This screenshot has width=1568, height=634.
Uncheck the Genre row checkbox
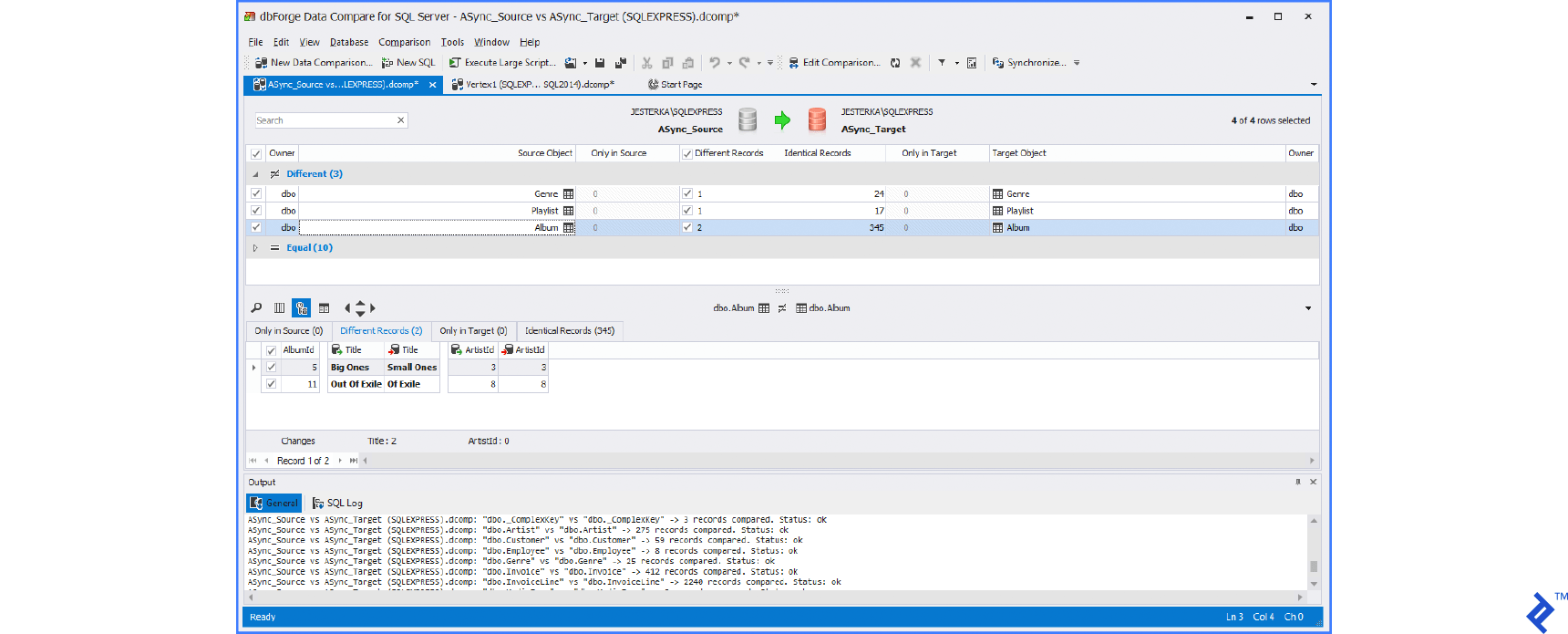[256, 193]
